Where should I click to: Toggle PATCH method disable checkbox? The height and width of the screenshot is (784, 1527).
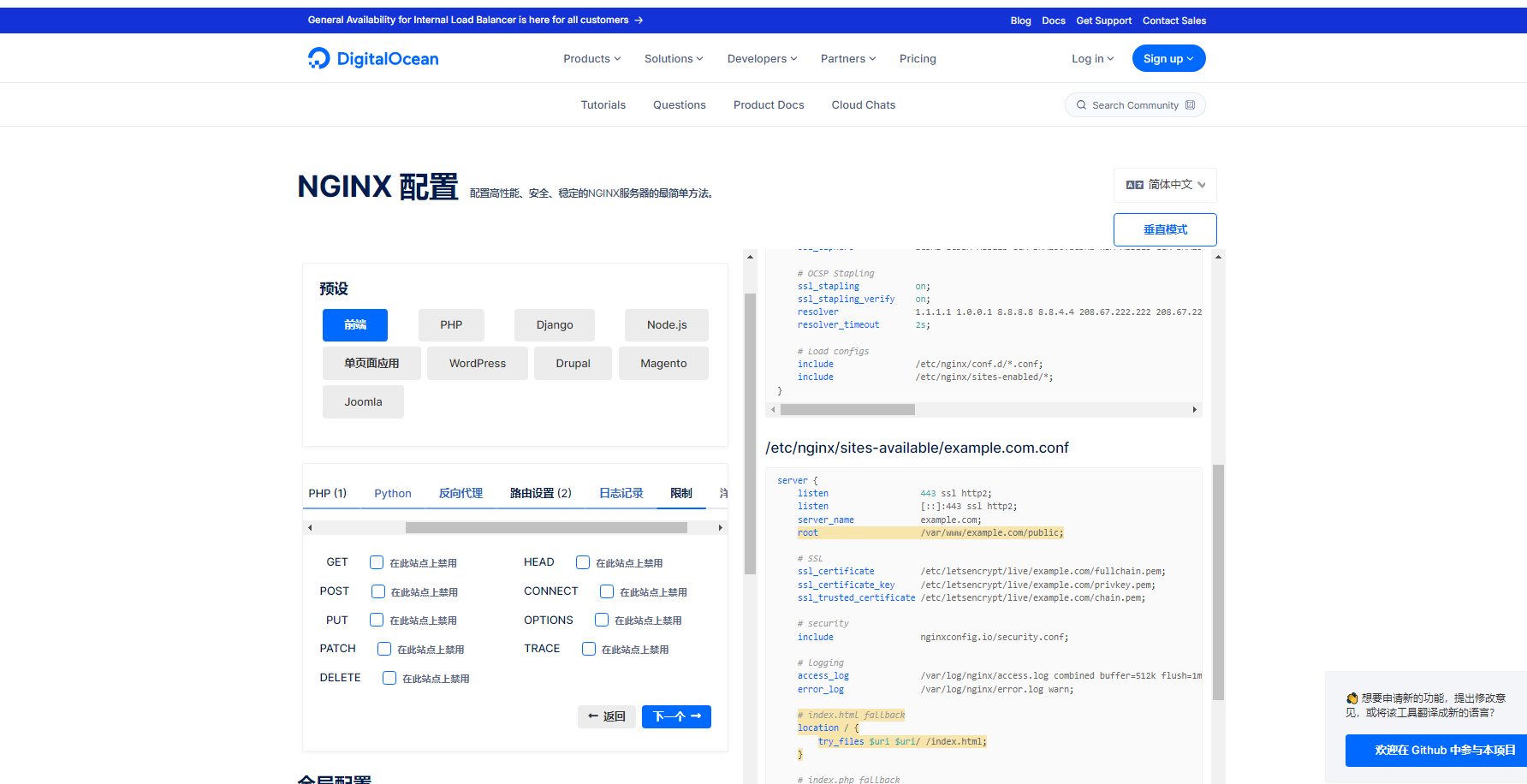[x=384, y=649]
